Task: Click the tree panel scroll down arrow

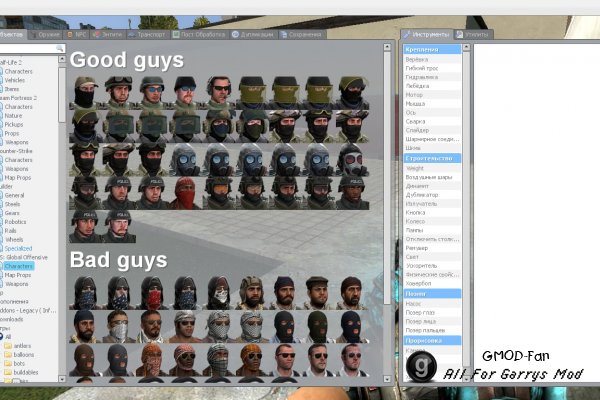Action: (x=62, y=379)
